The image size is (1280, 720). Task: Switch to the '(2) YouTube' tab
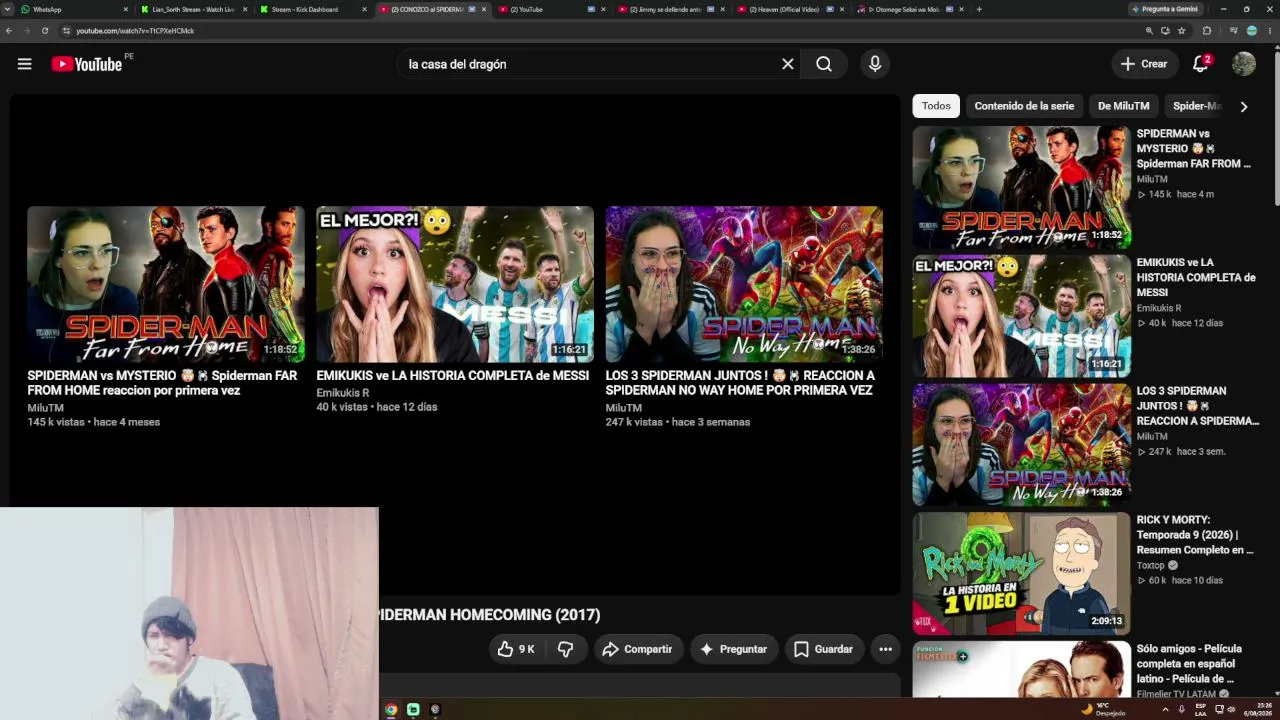[551, 9]
